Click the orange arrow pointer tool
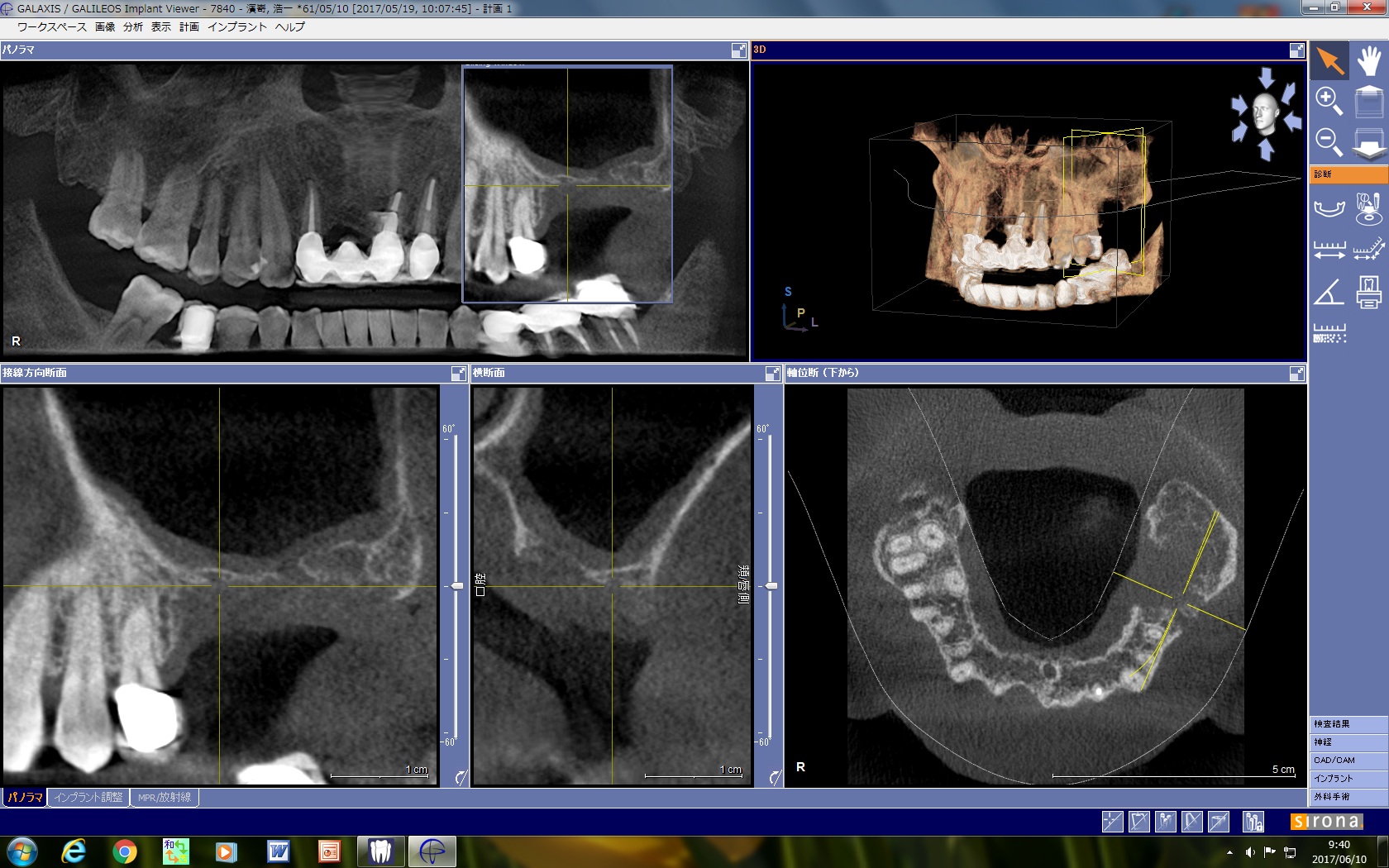1389x868 pixels. (x=1329, y=61)
